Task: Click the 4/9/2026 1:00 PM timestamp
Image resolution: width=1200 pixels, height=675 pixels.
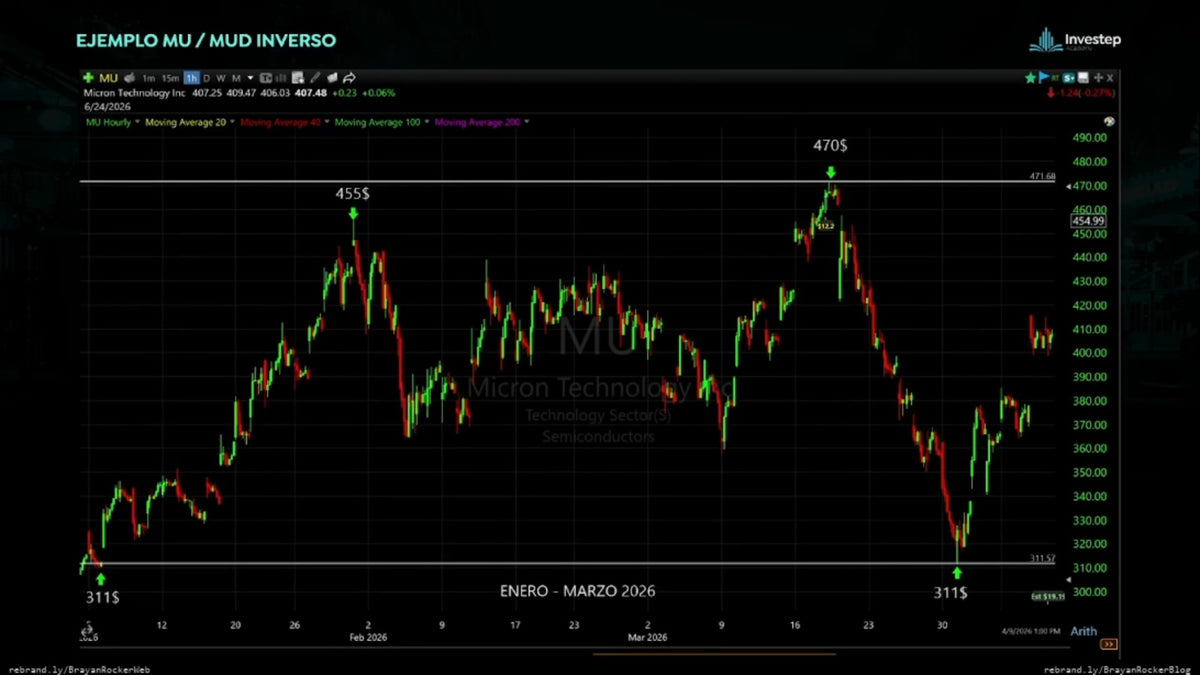Action: 1033,631
